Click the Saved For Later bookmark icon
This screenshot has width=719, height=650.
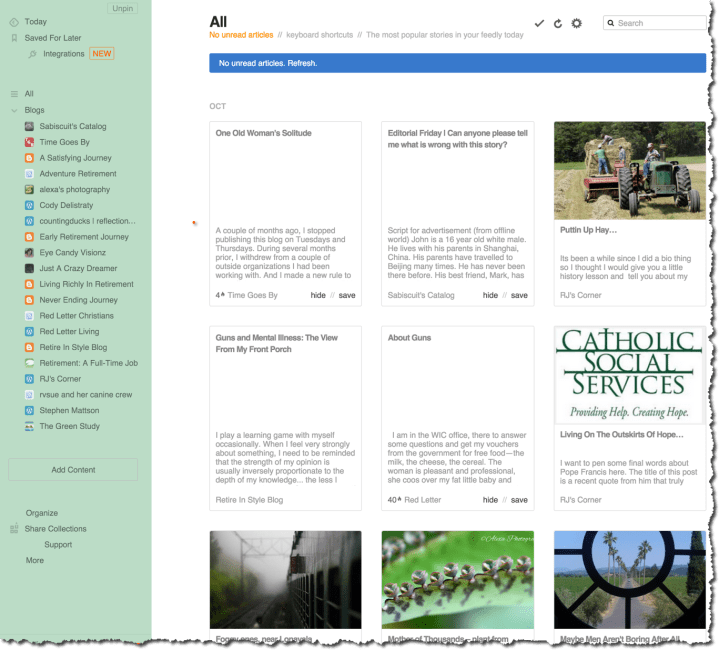(14, 38)
